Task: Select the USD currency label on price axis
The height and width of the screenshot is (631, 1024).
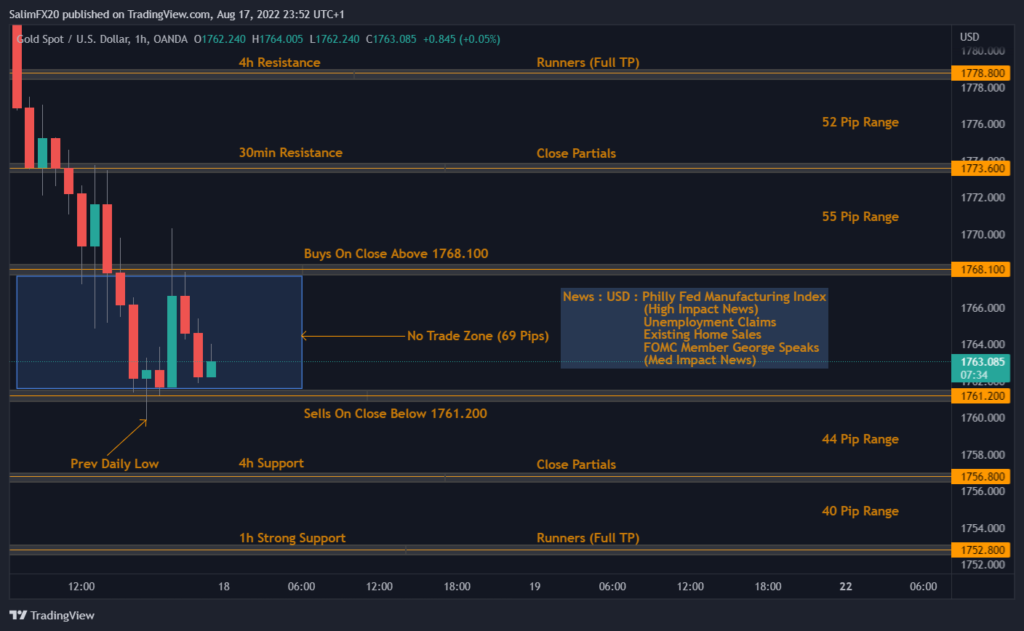Action: (969, 37)
